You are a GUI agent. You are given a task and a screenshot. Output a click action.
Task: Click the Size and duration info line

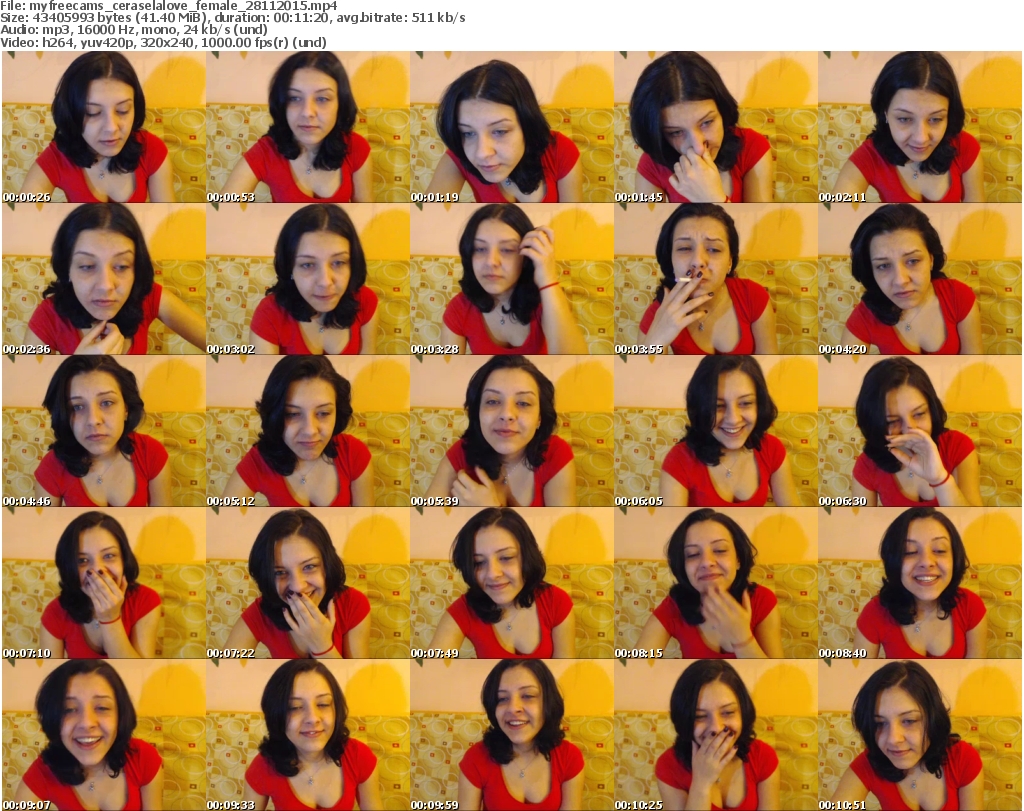(233, 18)
